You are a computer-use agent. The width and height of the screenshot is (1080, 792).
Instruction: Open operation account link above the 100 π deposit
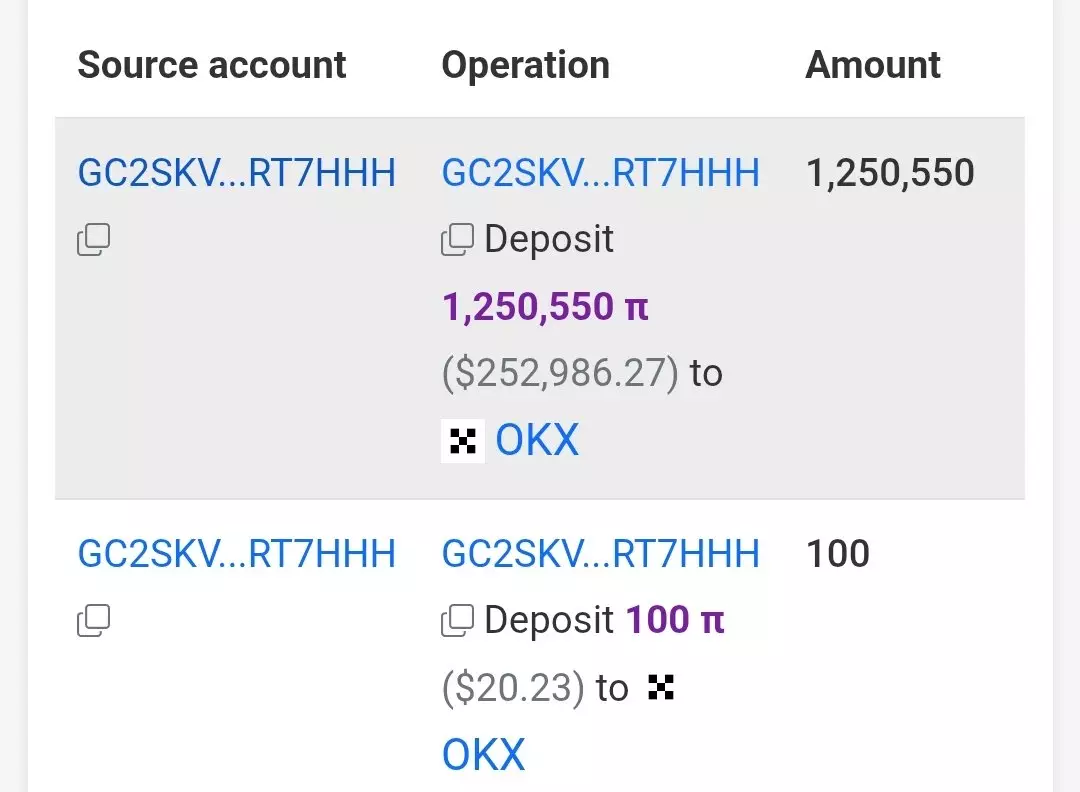click(x=600, y=553)
